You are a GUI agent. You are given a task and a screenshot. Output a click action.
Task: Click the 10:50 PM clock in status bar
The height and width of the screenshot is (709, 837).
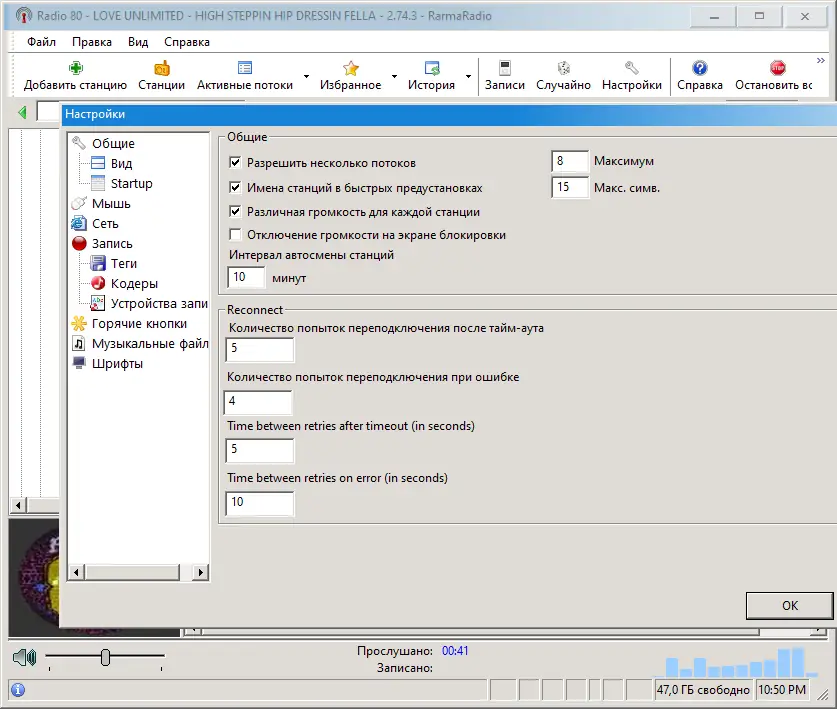(782, 690)
